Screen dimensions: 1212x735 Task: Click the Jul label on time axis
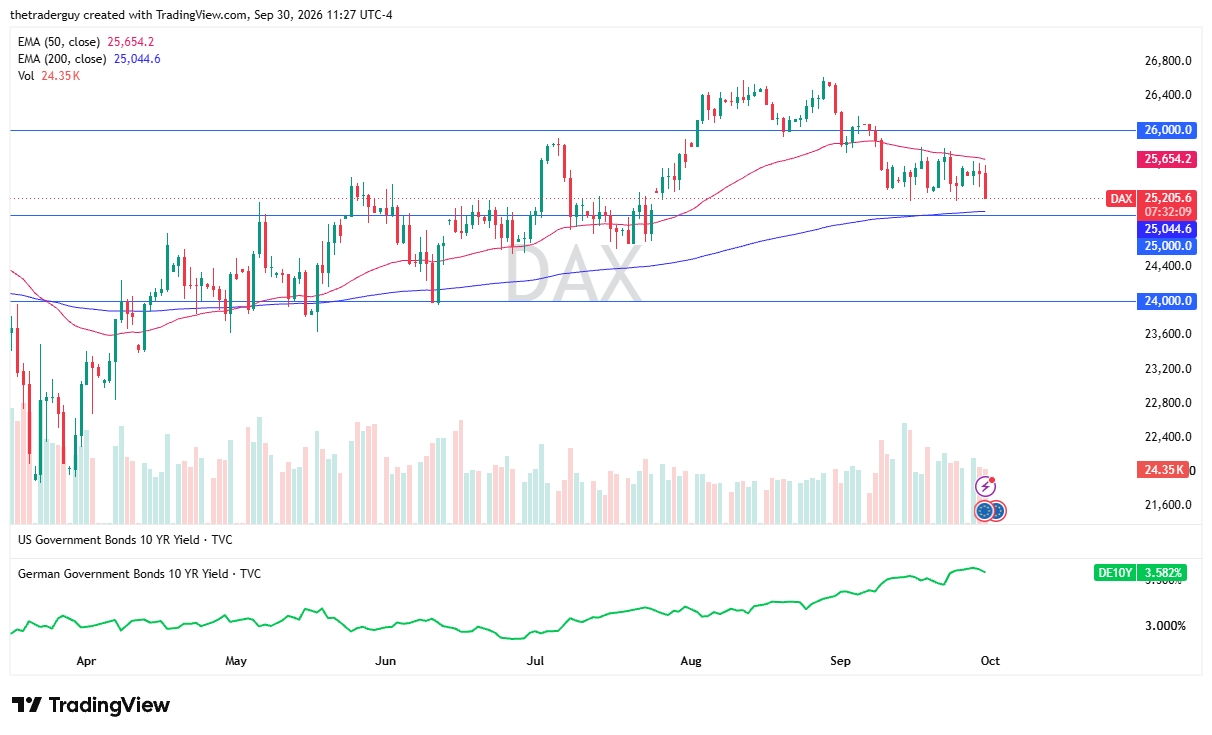tap(535, 661)
